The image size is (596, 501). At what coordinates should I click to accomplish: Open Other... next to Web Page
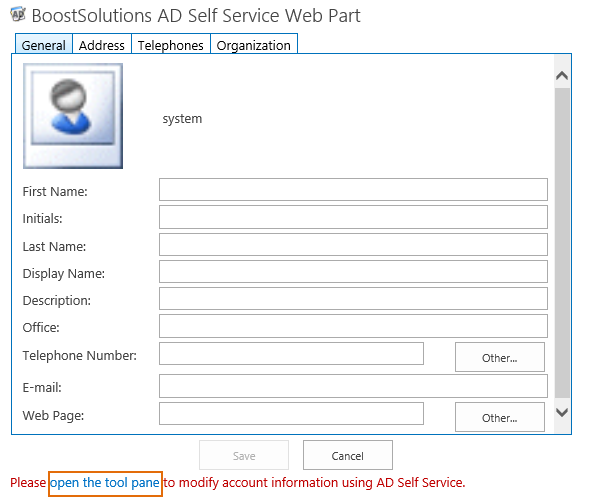[499, 417]
